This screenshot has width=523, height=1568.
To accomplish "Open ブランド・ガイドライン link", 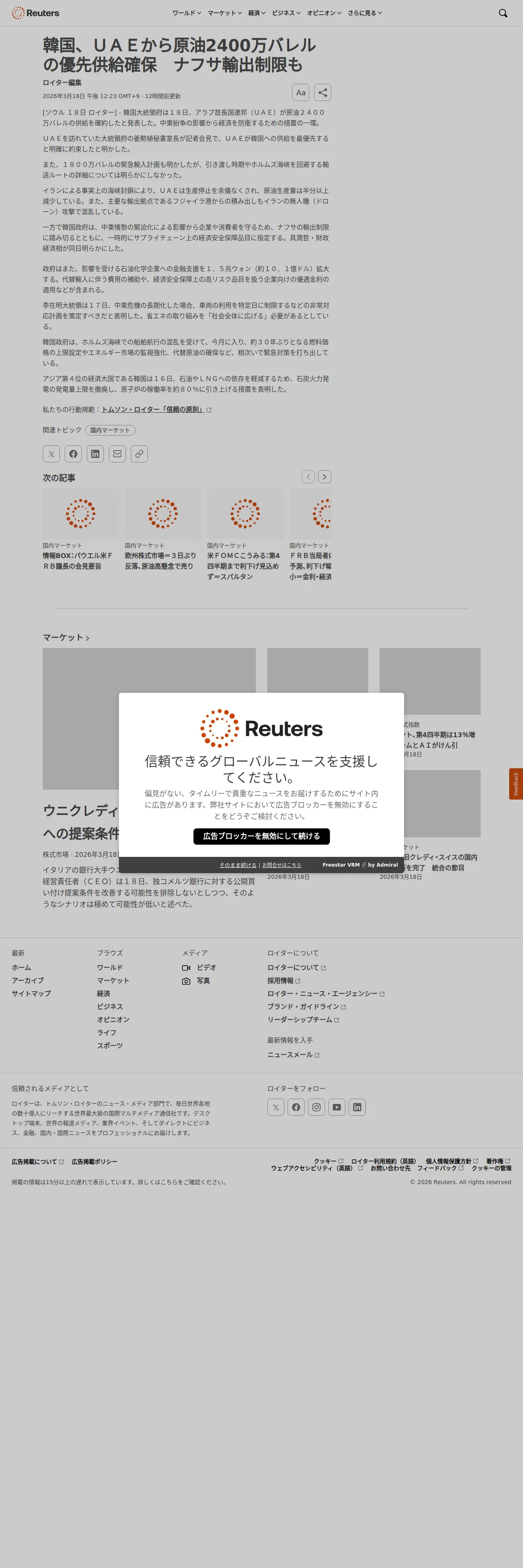I will point(306,1007).
